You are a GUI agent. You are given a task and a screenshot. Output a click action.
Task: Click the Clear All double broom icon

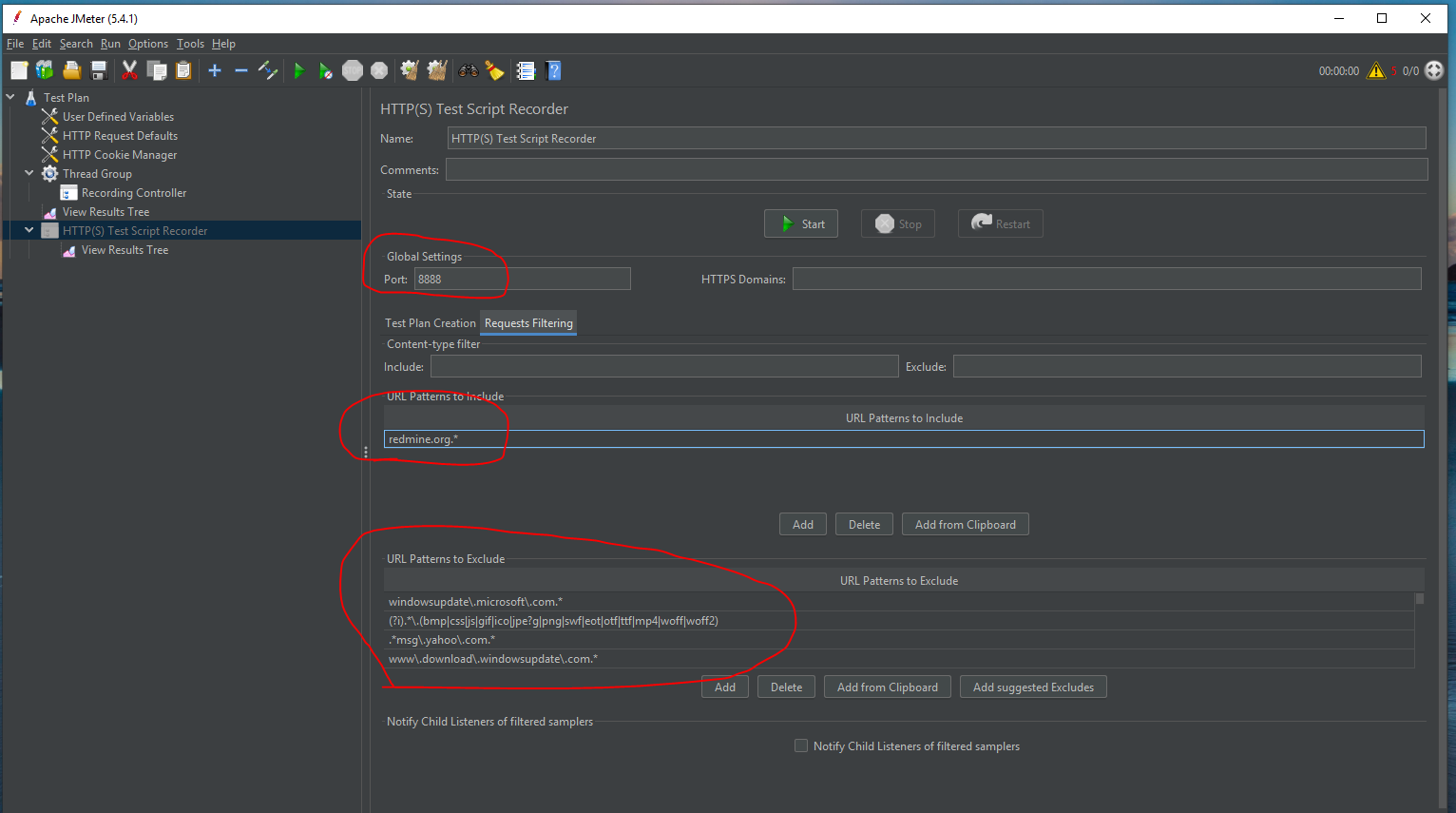(437, 70)
